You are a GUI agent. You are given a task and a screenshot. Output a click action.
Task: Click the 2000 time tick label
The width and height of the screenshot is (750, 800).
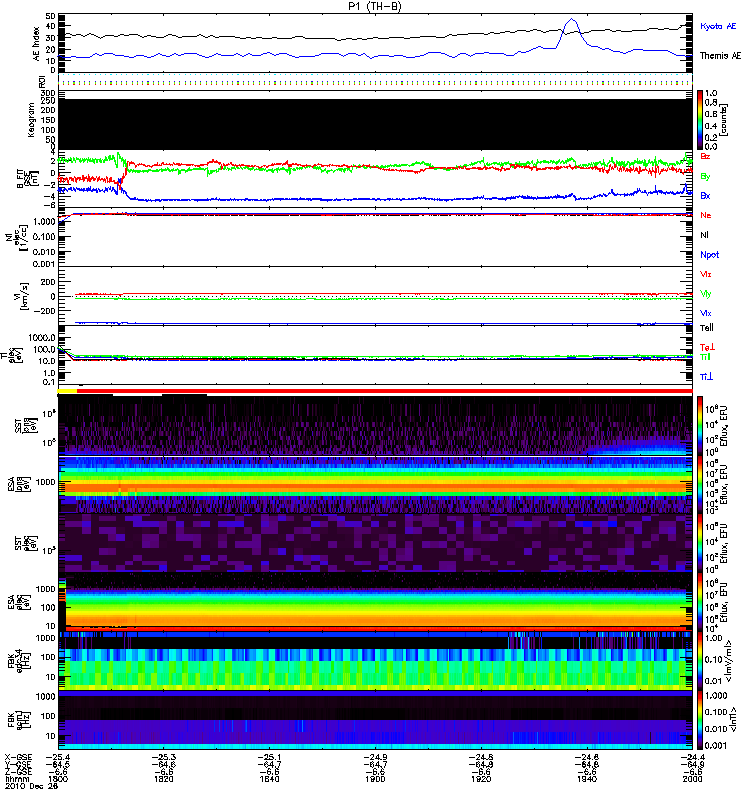pos(692,779)
